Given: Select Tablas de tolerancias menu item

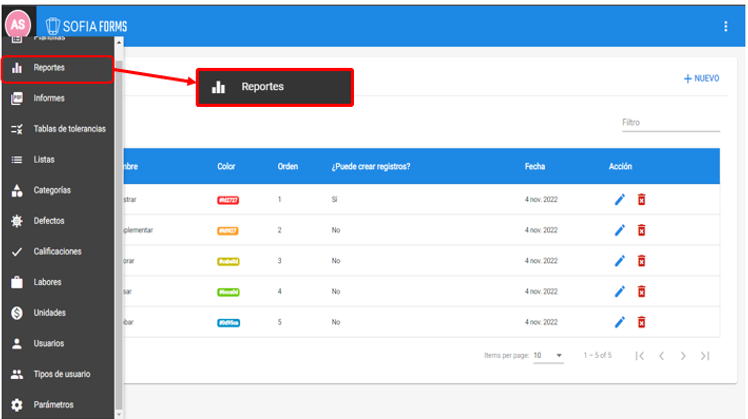Looking at the screenshot, I should click(69, 129).
